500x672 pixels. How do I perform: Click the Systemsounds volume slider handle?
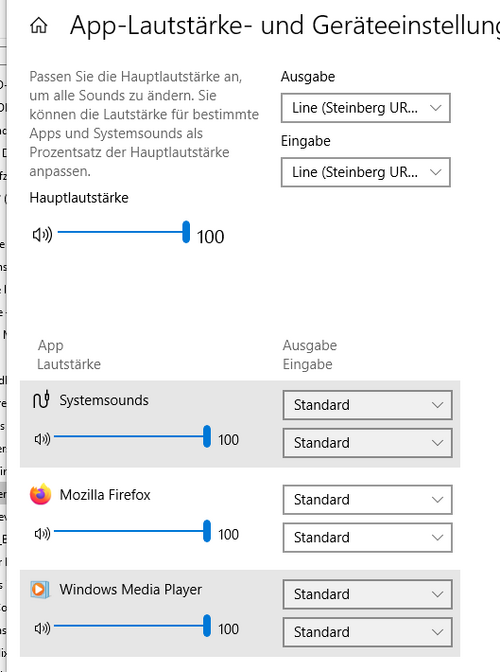[x=207, y=436]
